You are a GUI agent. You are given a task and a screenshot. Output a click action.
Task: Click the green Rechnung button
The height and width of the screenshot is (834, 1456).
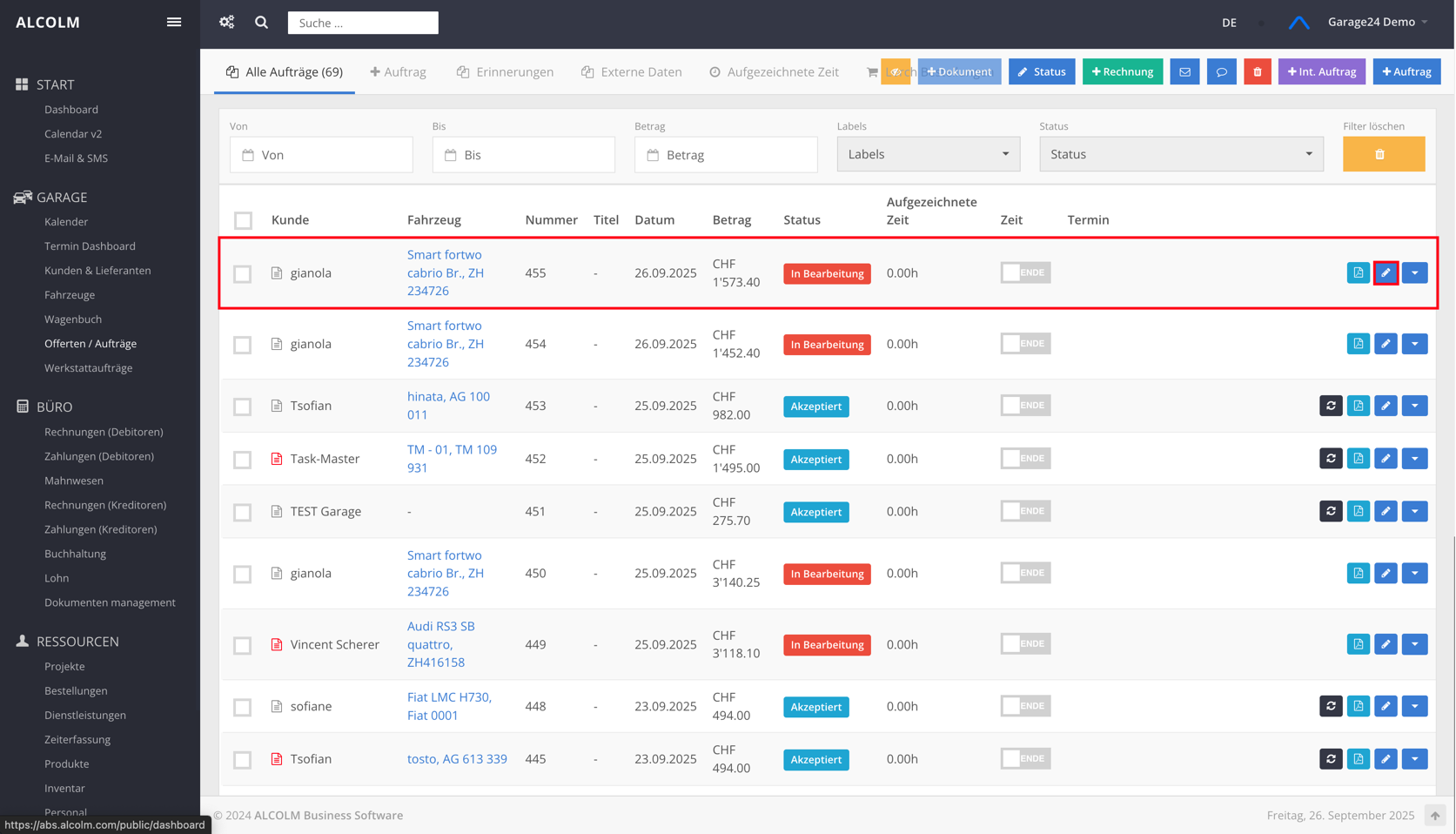(1122, 72)
